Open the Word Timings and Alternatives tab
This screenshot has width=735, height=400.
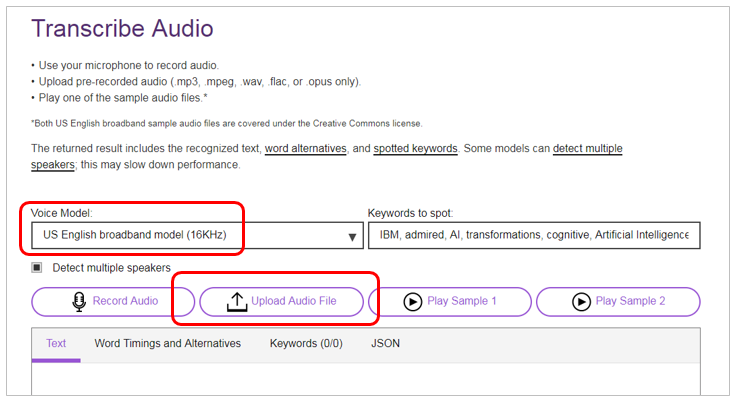pyautogui.click(x=167, y=343)
